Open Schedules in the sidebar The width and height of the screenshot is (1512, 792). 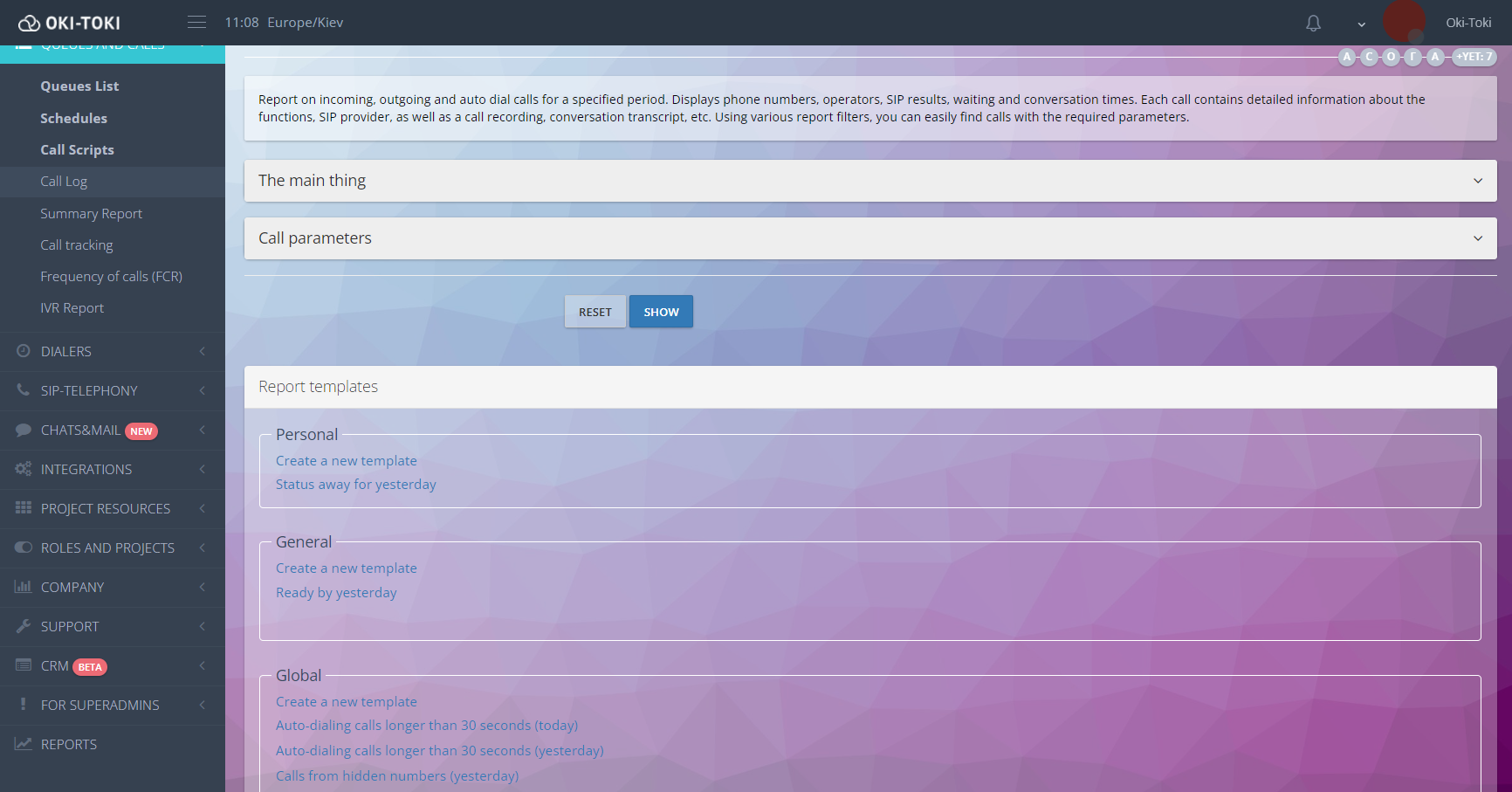(x=73, y=118)
